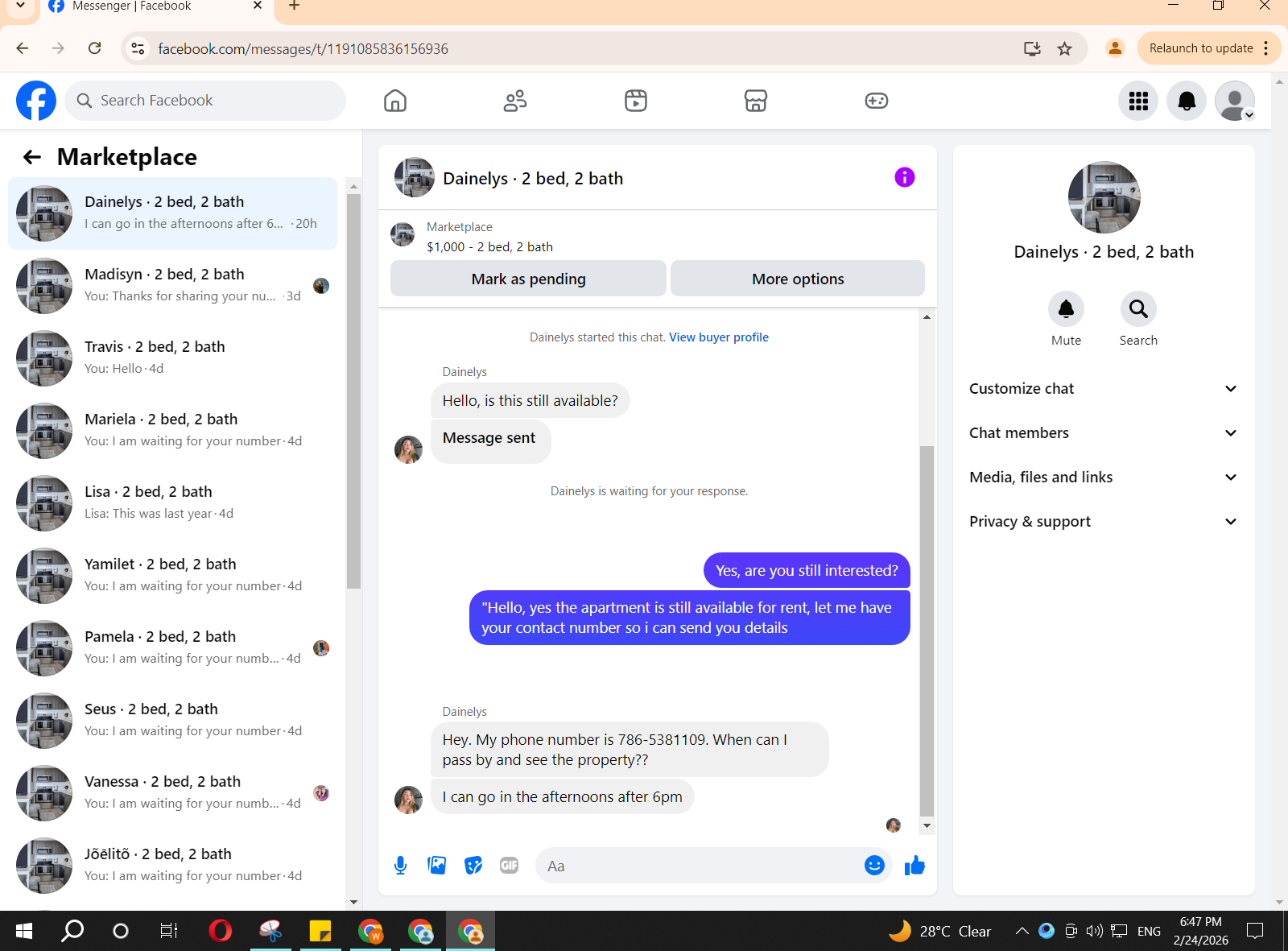Open the Facebook menu grid icon

[1138, 101]
